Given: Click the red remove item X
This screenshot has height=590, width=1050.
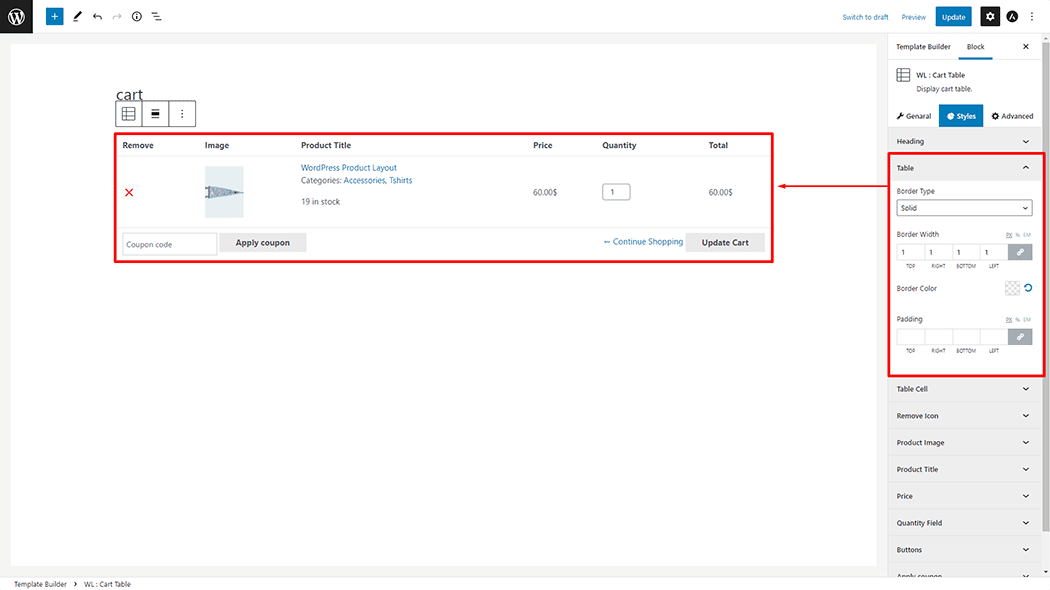Looking at the screenshot, I should click(x=129, y=192).
